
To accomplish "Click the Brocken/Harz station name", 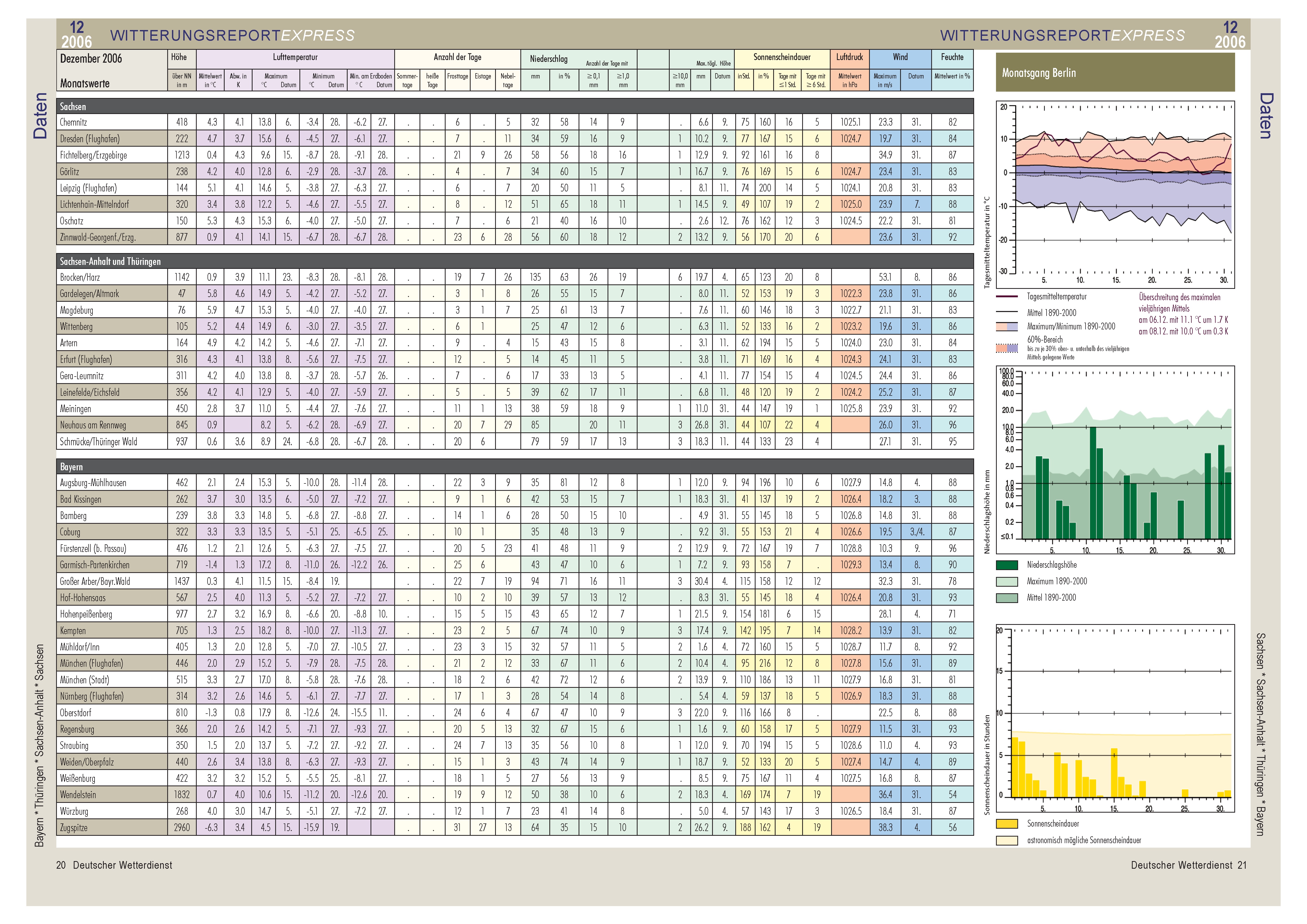I will click(80, 277).
